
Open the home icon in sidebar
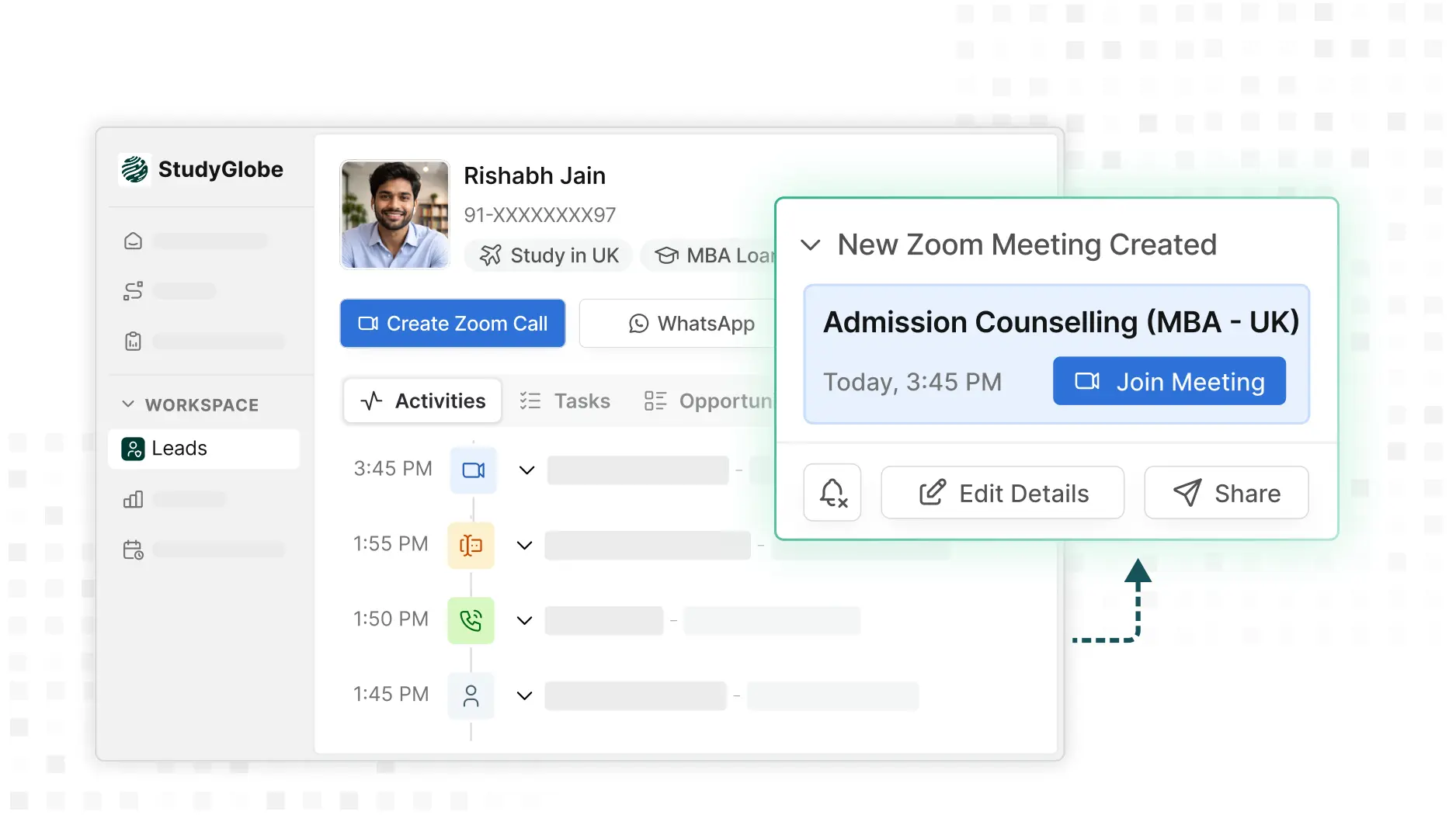(x=134, y=241)
